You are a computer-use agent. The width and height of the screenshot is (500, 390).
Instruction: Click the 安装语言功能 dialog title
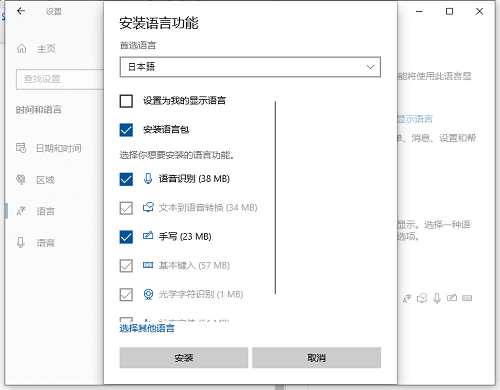pyautogui.click(x=159, y=23)
